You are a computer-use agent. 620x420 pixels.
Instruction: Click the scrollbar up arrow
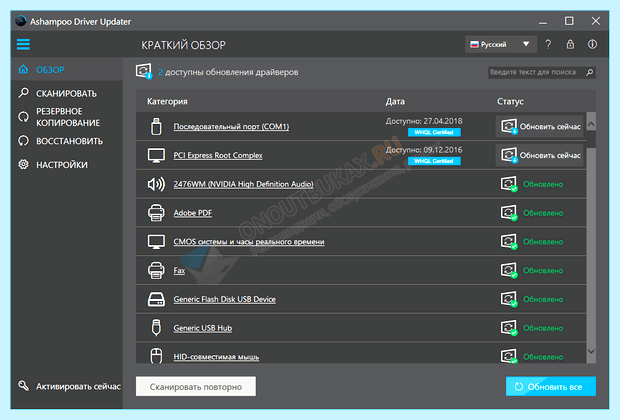tap(591, 124)
